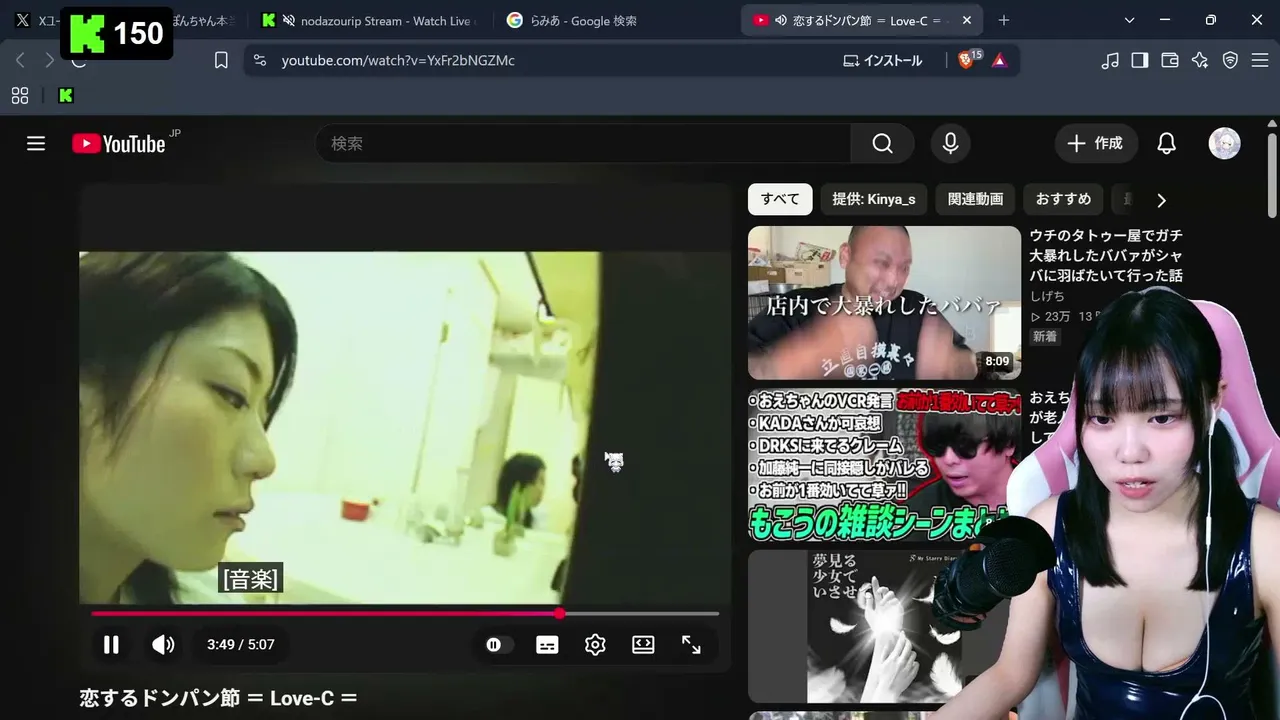
Task: Click the インストール install app button
Action: pos(882,60)
